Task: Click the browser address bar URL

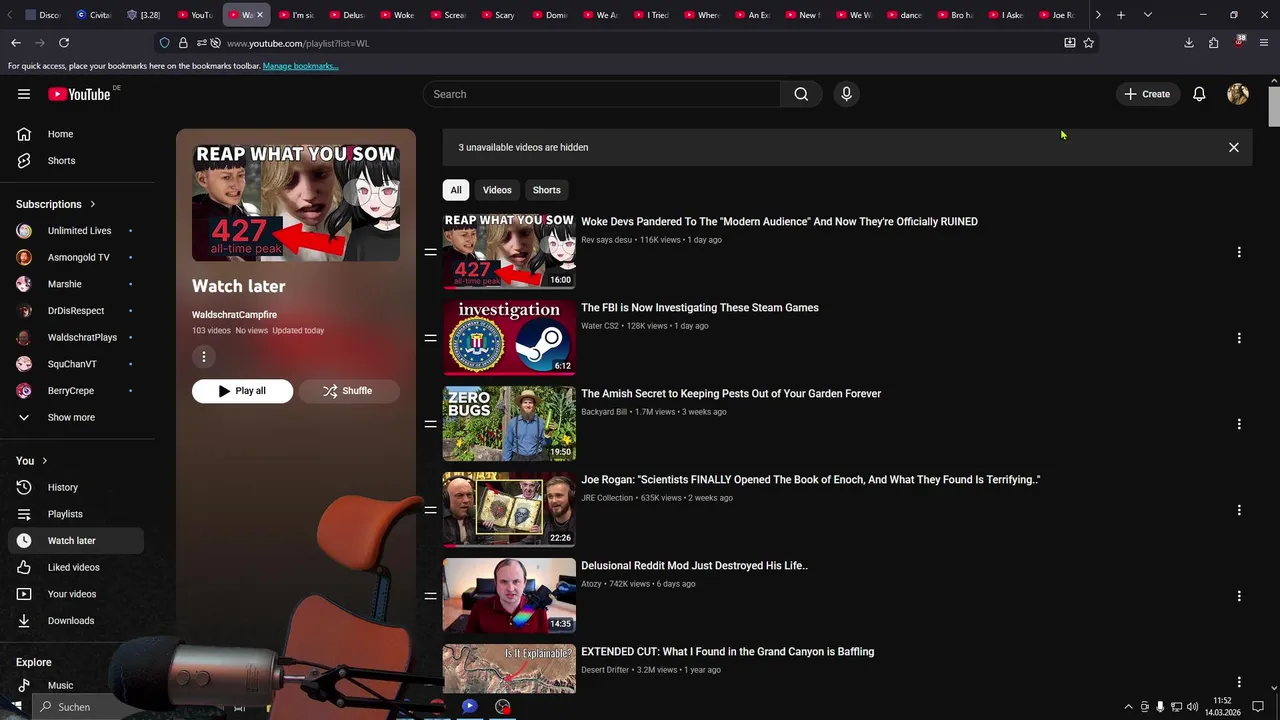Action: pos(298,43)
